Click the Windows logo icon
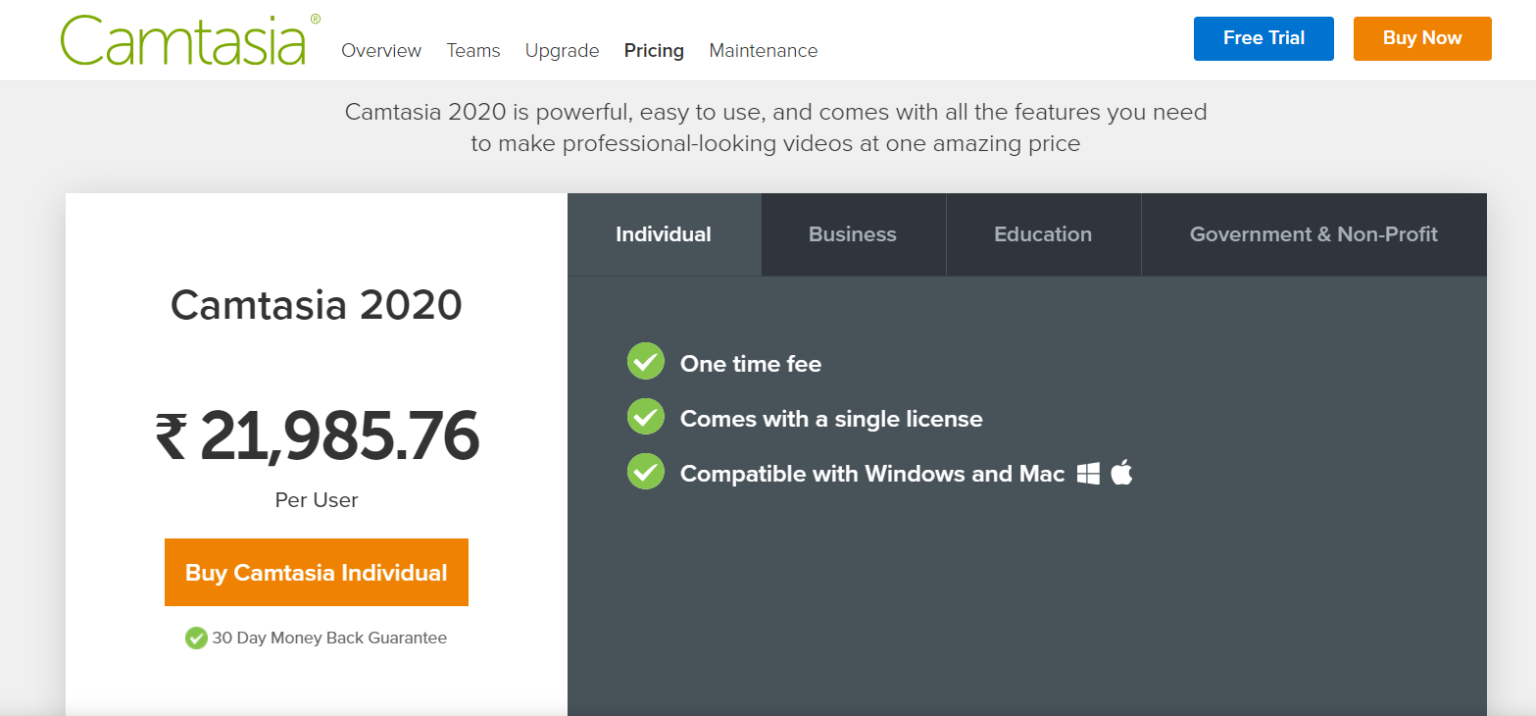Image resolution: width=1536 pixels, height=716 pixels. (x=1088, y=473)
